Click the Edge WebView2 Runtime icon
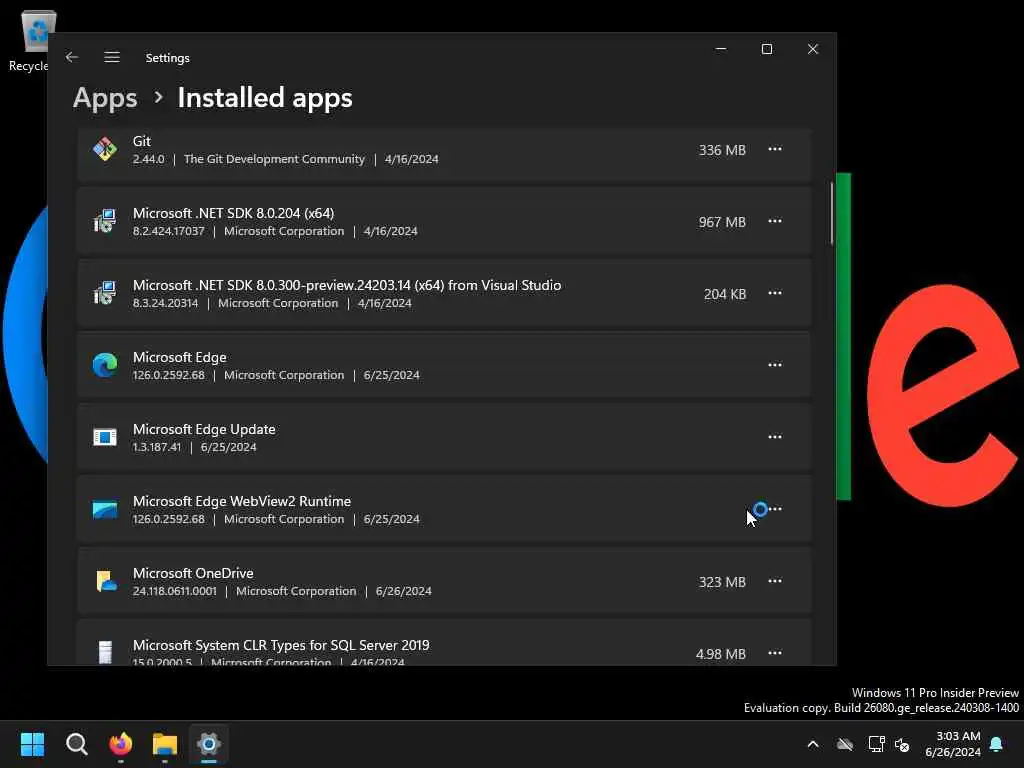This screenshot has width=1024, height=768. (104, 509)
